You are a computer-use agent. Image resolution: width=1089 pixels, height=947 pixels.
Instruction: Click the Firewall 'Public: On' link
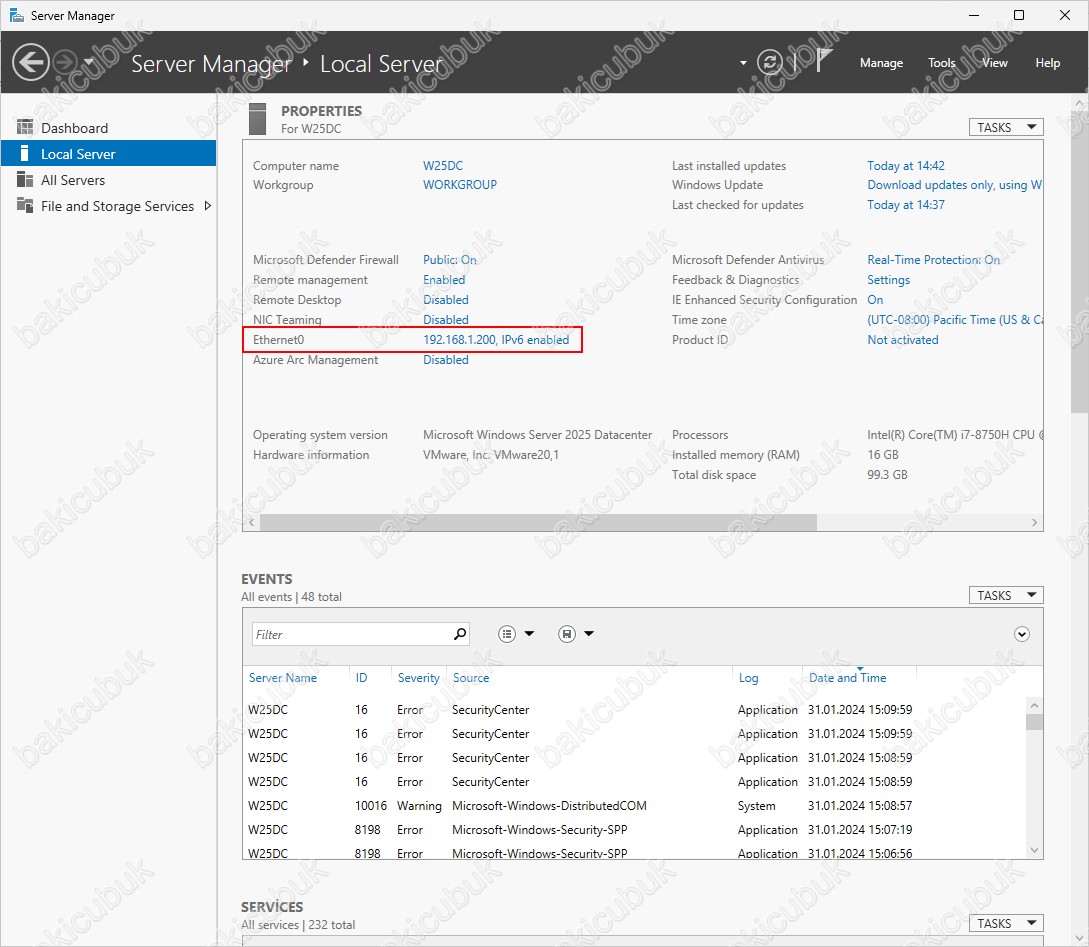pyautogui.click(x=449, y=260)
